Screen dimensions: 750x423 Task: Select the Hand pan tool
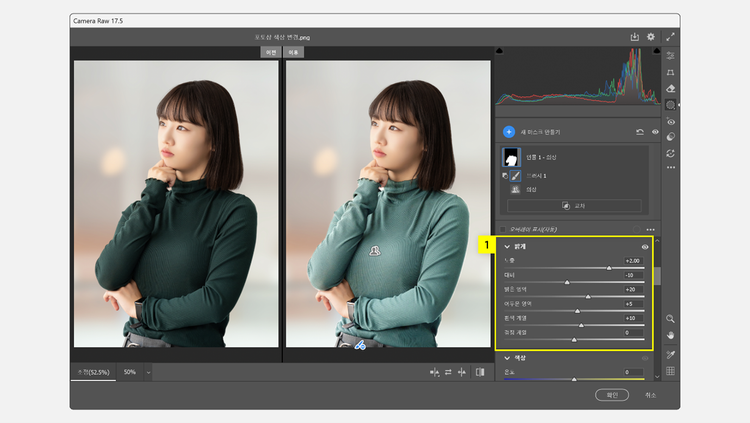click(x=670, y=334)
